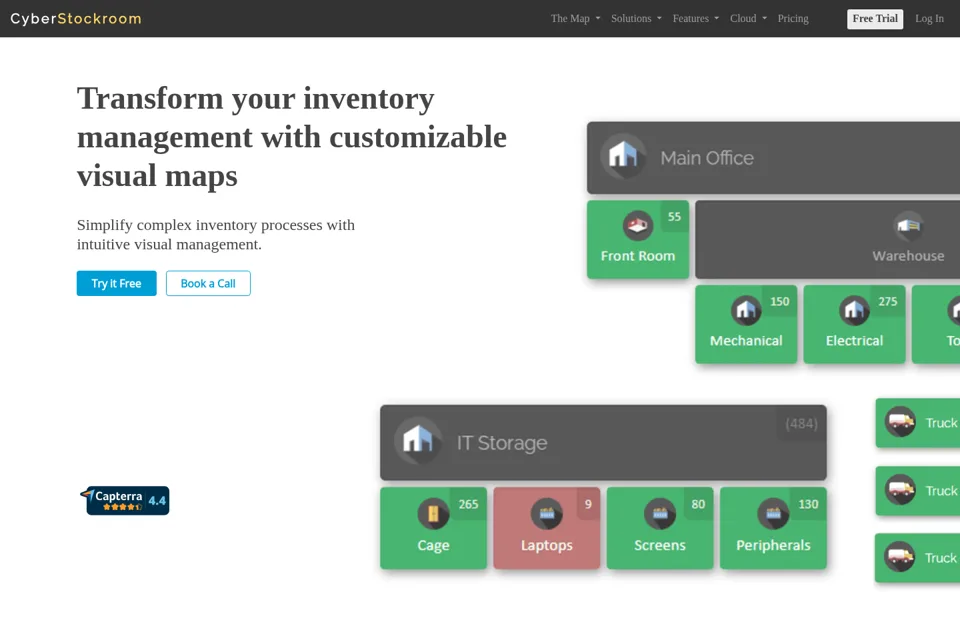Image resolution: width=960 pixels, height=640 pixels.
Task: Click the Cage locker icon
Action: 433,513
